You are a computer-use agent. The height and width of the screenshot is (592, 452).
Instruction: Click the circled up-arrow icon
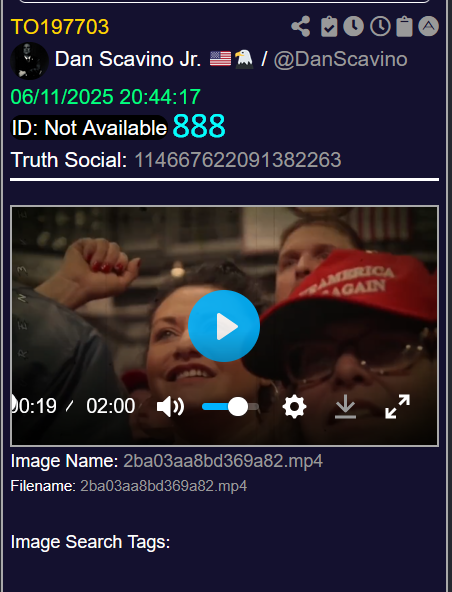[428, 26]
